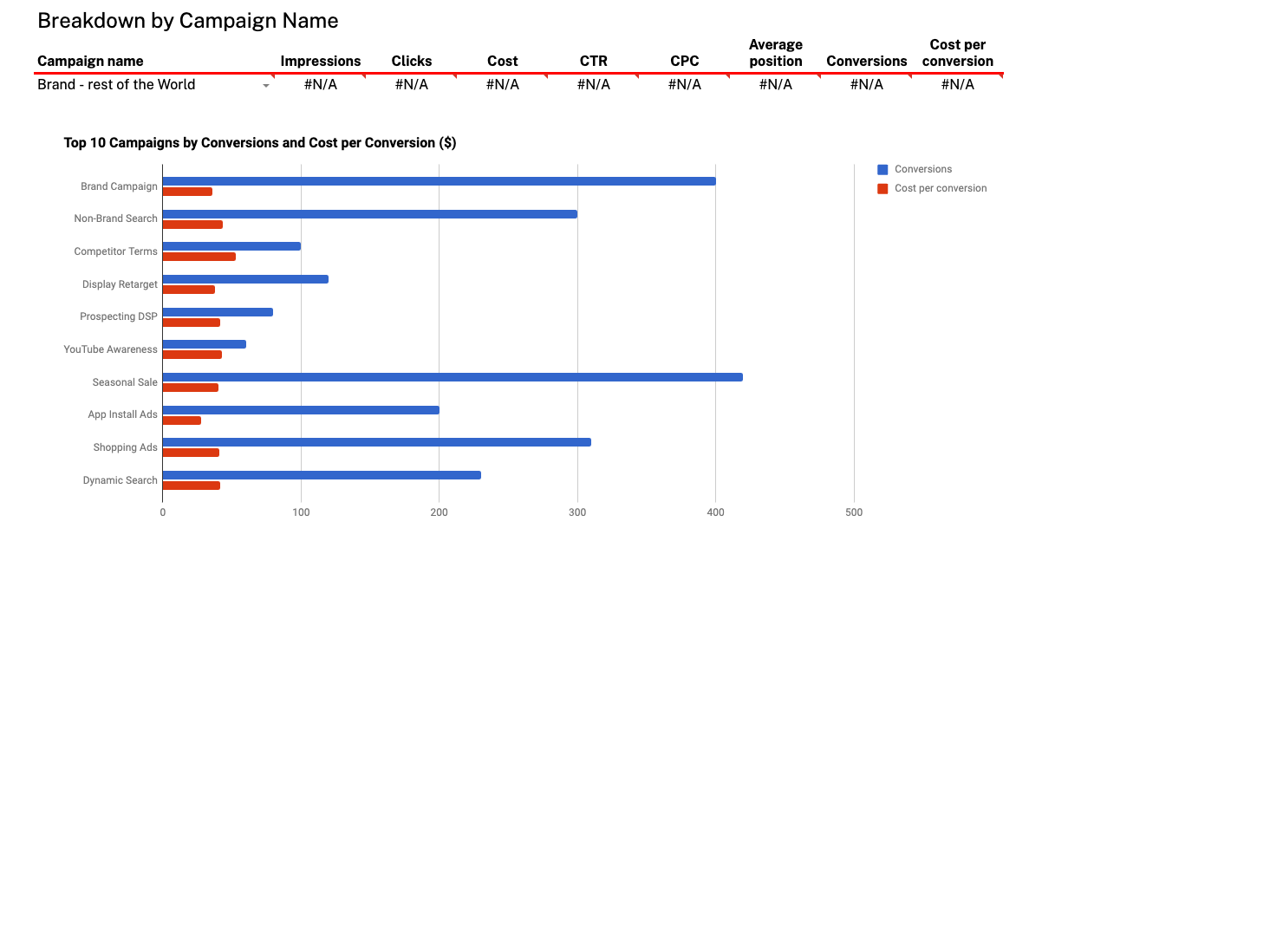Image resolution: width=1283 pixels, height=952 pixels.
Task: Click the blue Conversions legend swatch
Action: (x=882, y=170)
